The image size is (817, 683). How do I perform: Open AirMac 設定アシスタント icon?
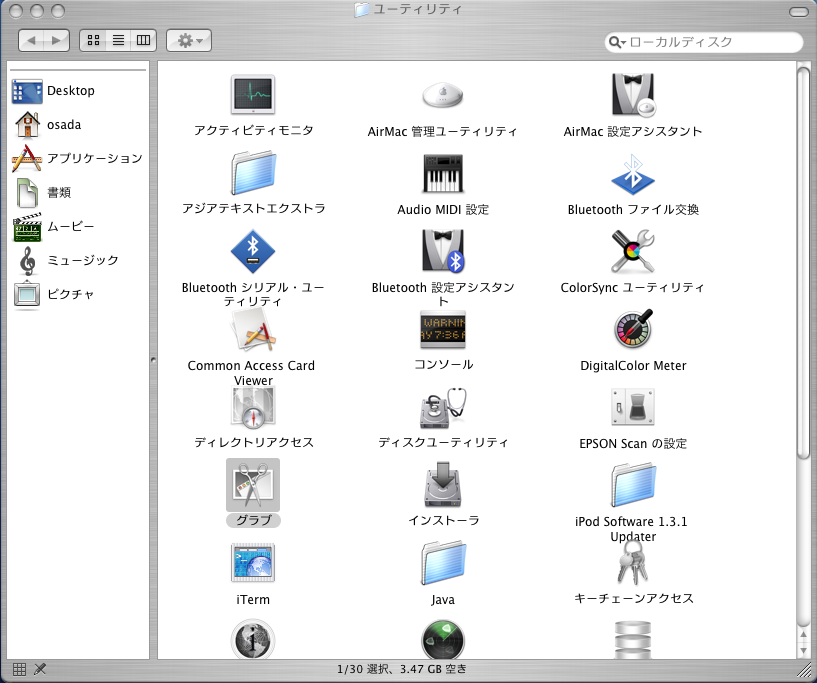pos(633,95)
